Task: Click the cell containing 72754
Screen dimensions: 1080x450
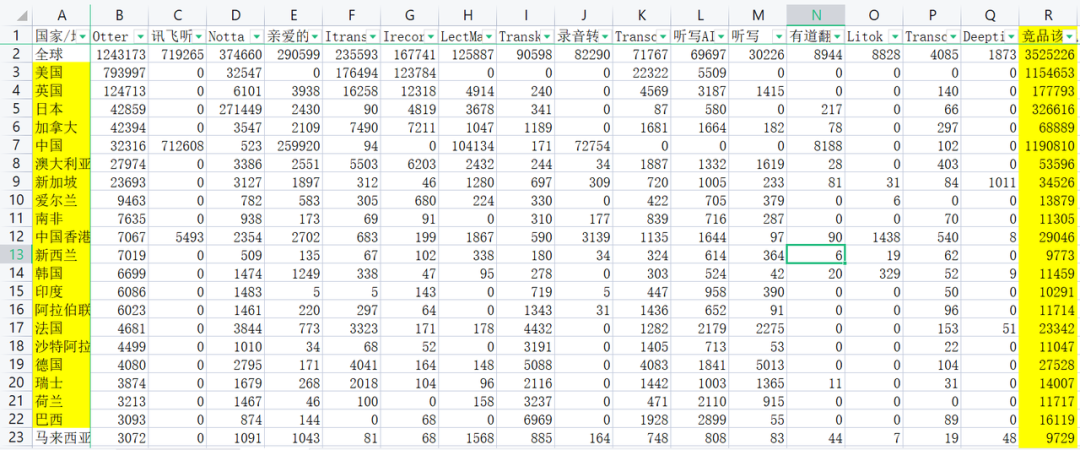Action: click(584, 145)
